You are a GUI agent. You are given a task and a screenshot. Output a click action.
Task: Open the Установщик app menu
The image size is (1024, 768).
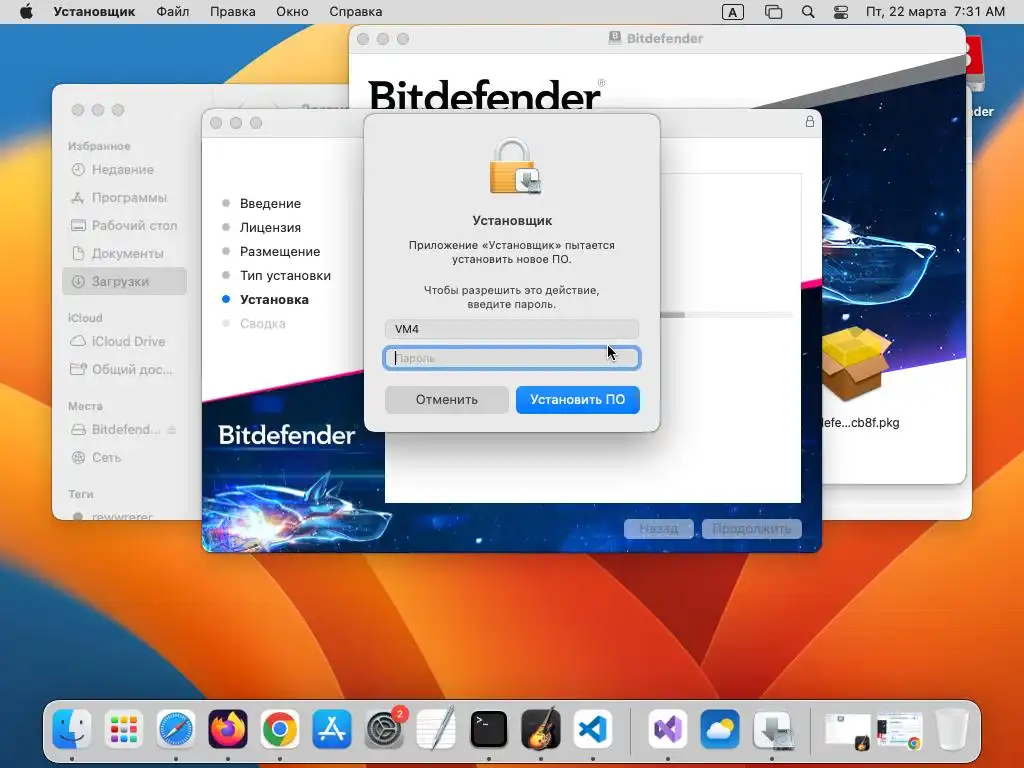click(94, 12)
